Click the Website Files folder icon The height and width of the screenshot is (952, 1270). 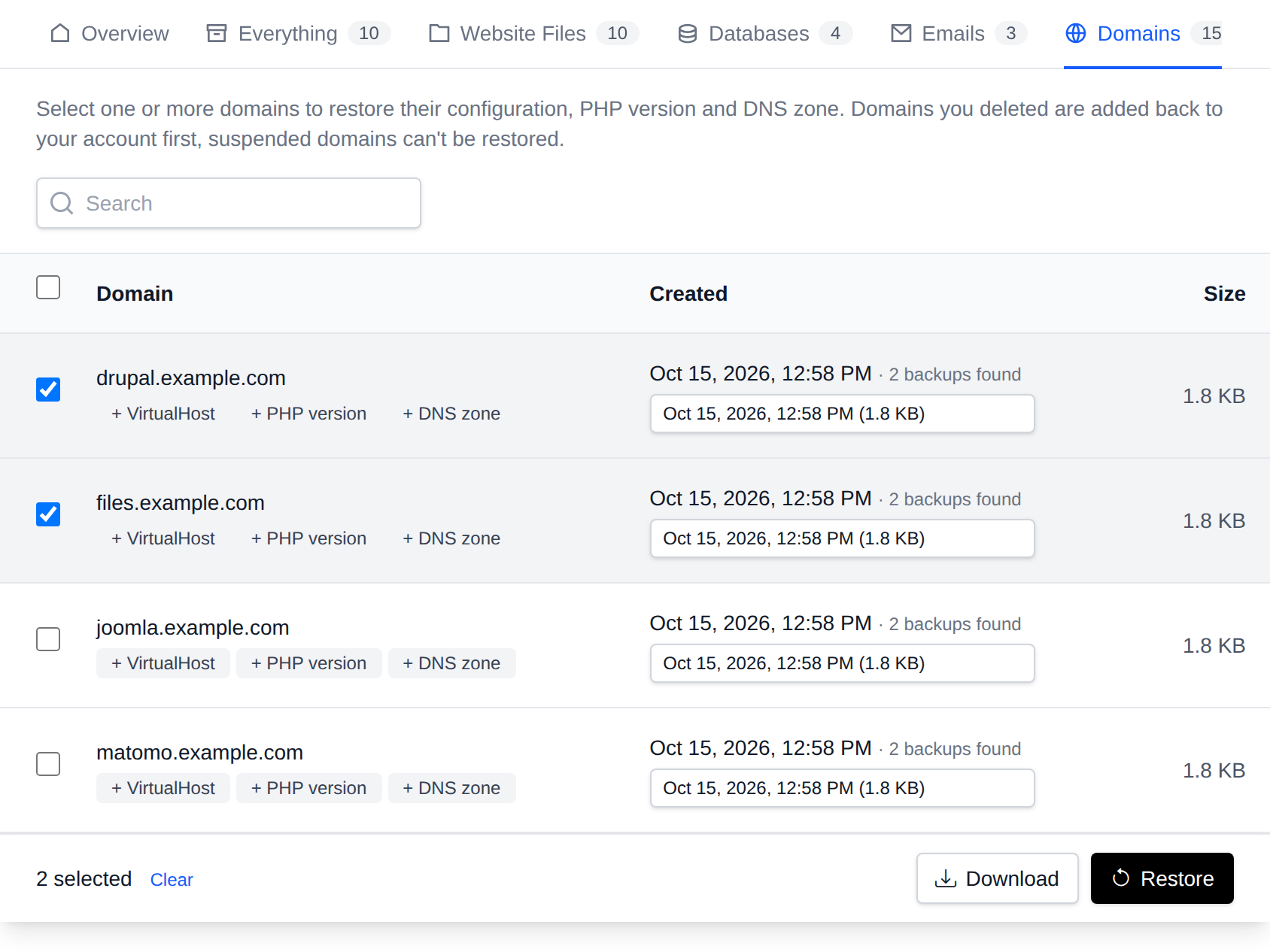(439, 33)
